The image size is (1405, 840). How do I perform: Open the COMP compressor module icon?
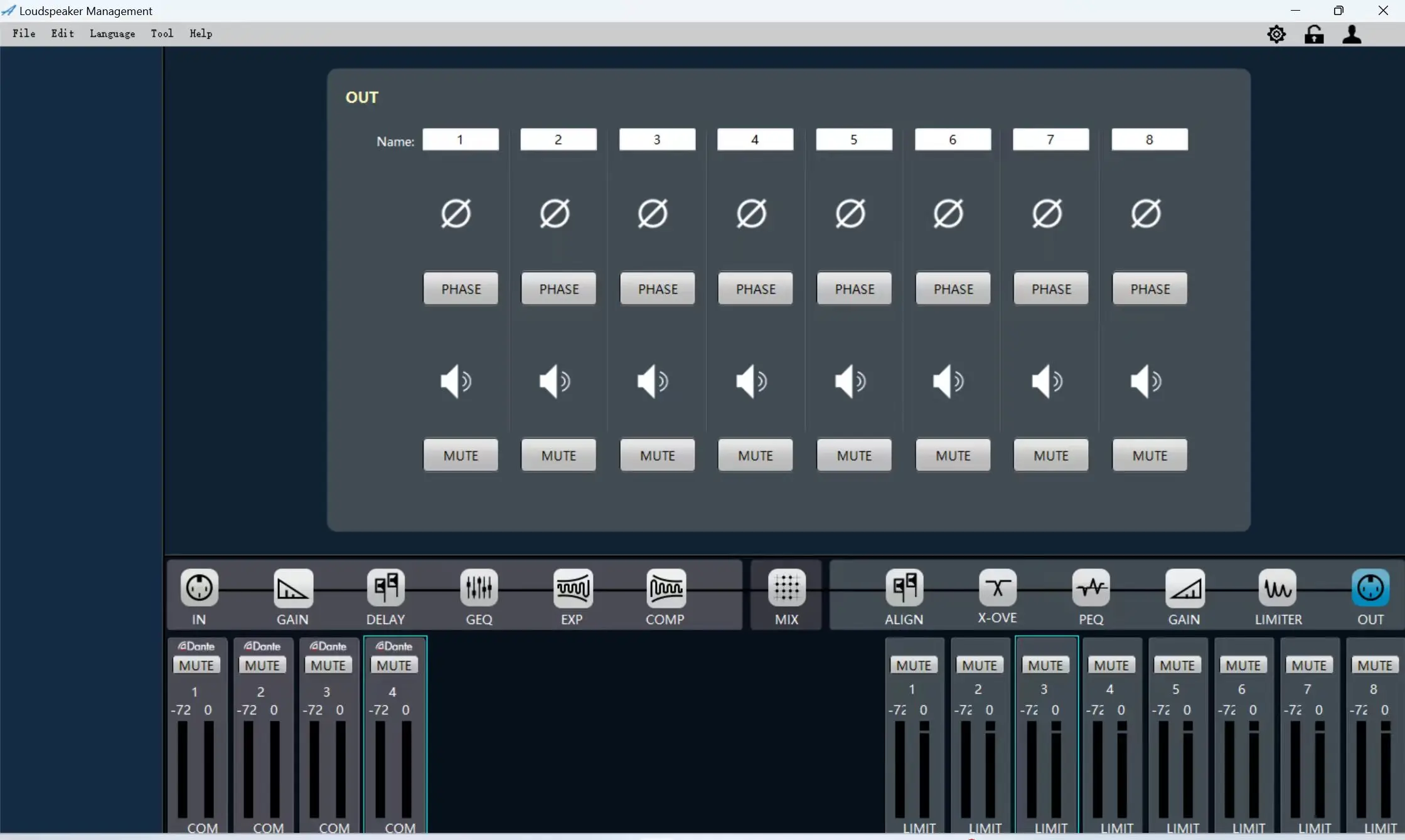click(665, 588)
